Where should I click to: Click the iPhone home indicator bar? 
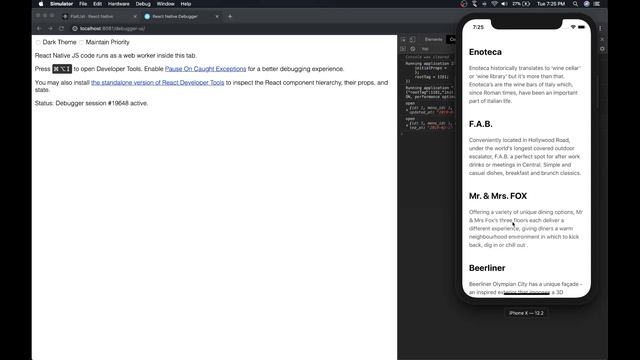[x=527, y=293]
